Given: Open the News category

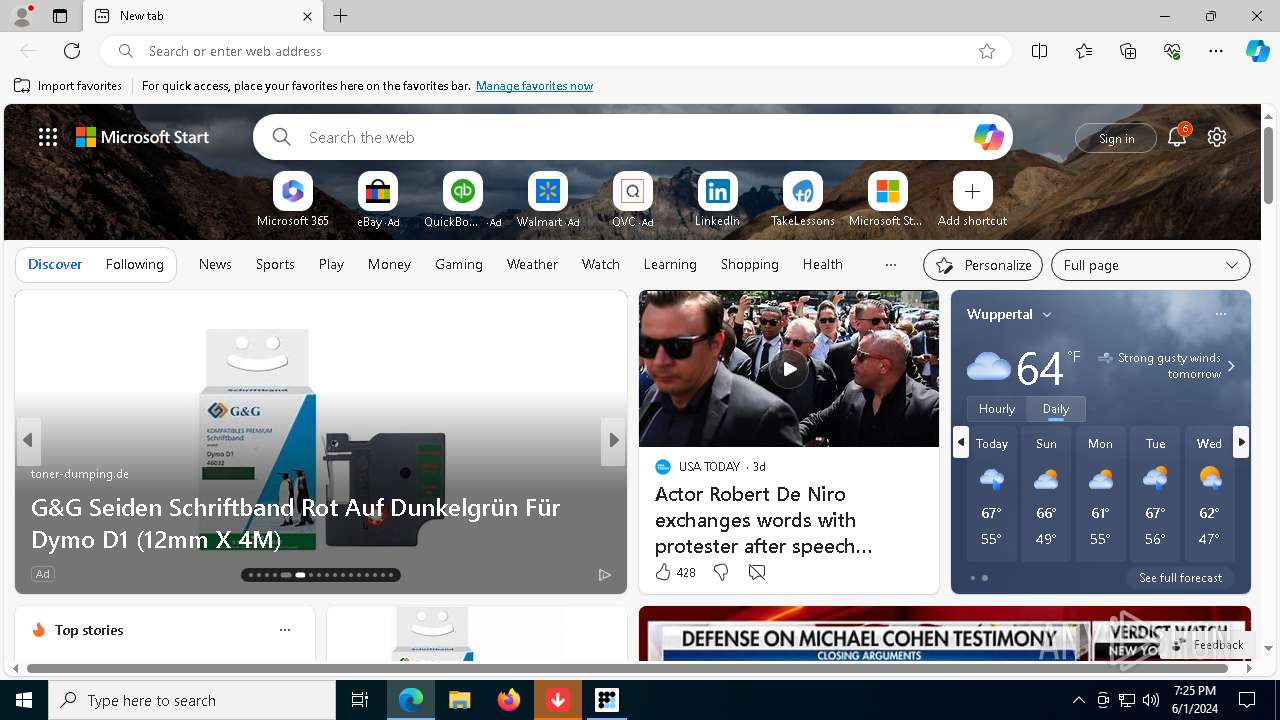Looking at the screenshot, I should (215, 265).
